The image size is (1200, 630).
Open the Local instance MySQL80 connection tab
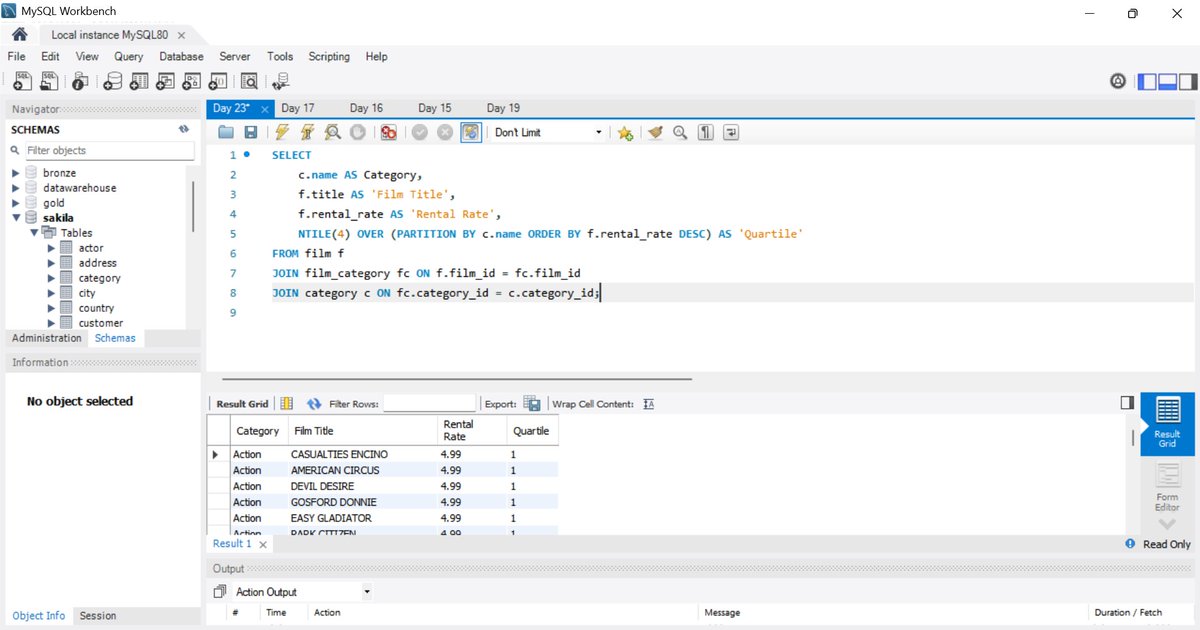click(110, 34)
